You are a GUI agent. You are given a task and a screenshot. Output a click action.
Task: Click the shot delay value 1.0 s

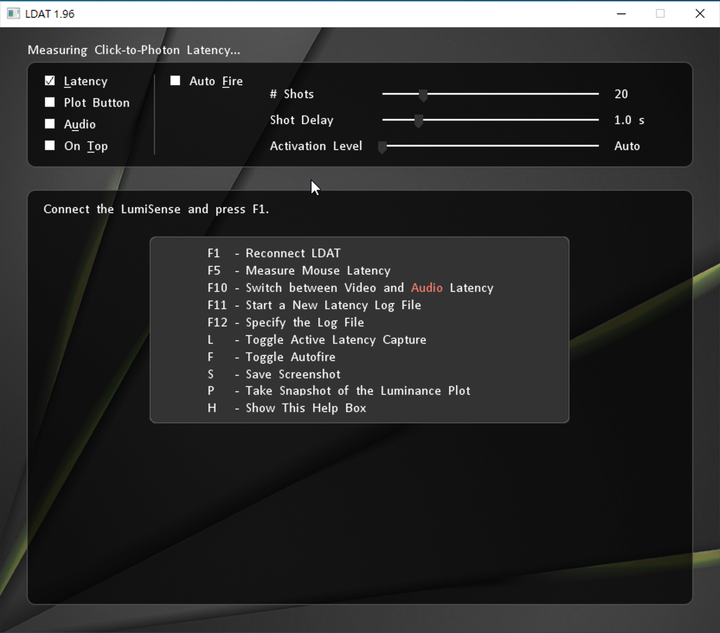[629, 120]
